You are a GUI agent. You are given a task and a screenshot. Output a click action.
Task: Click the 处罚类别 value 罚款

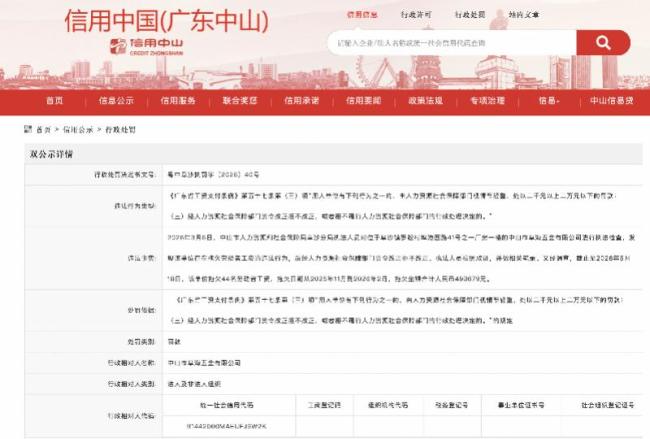pyautogui.click(x=174, y=342)
